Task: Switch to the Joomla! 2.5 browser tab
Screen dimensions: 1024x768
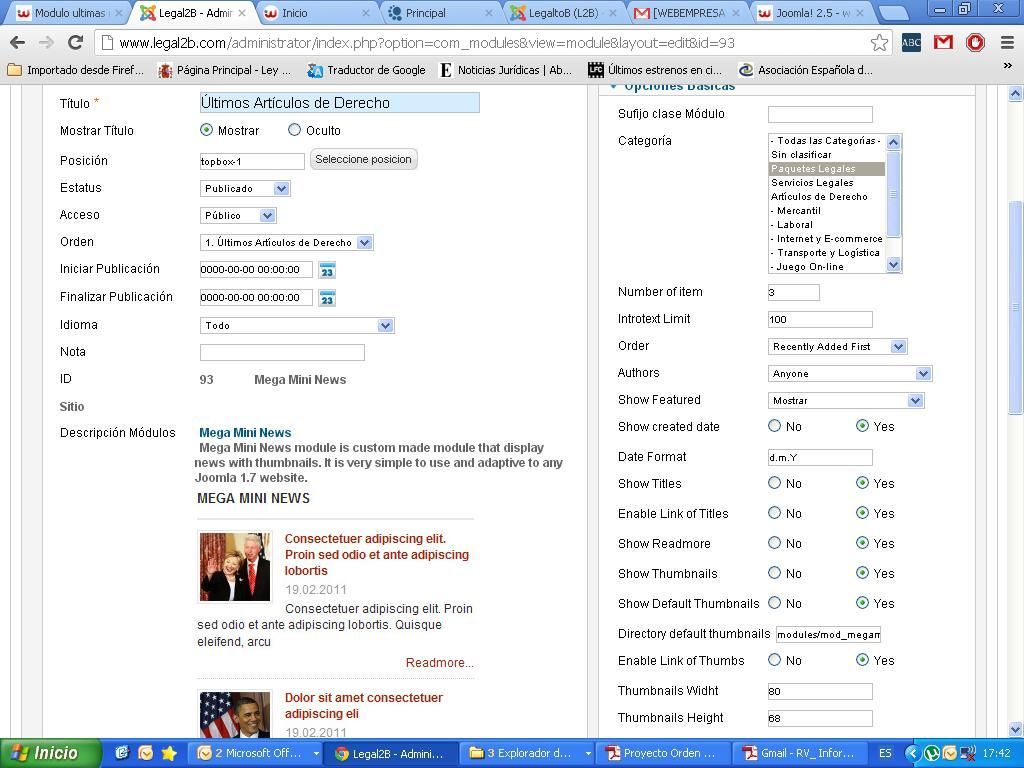Action: [812, 12]
